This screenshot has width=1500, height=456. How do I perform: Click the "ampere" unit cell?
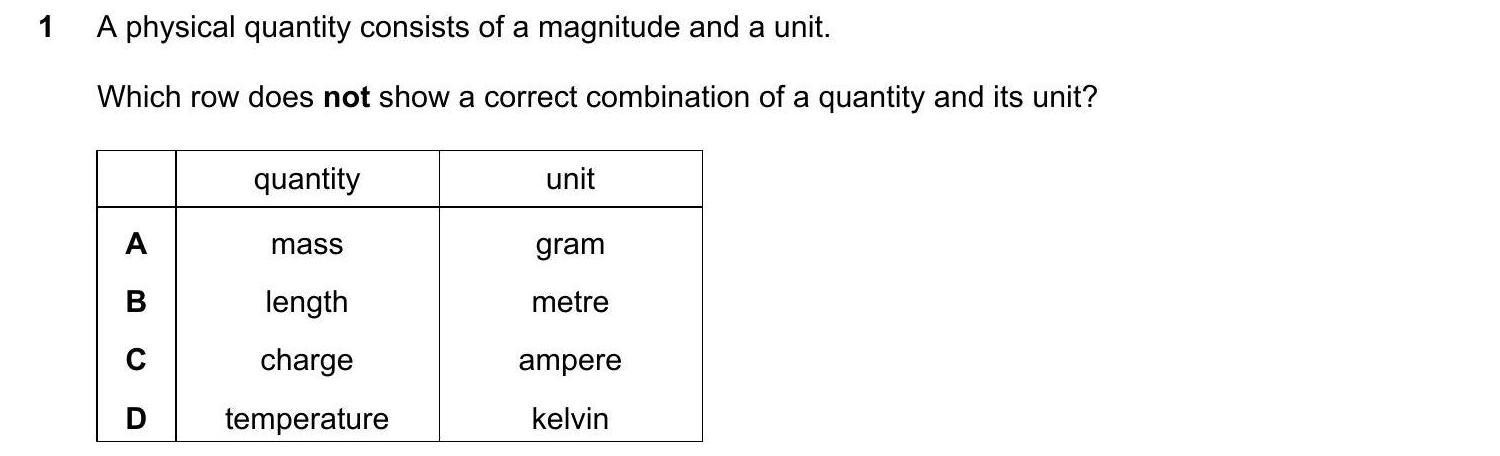[x=570, y=360]
